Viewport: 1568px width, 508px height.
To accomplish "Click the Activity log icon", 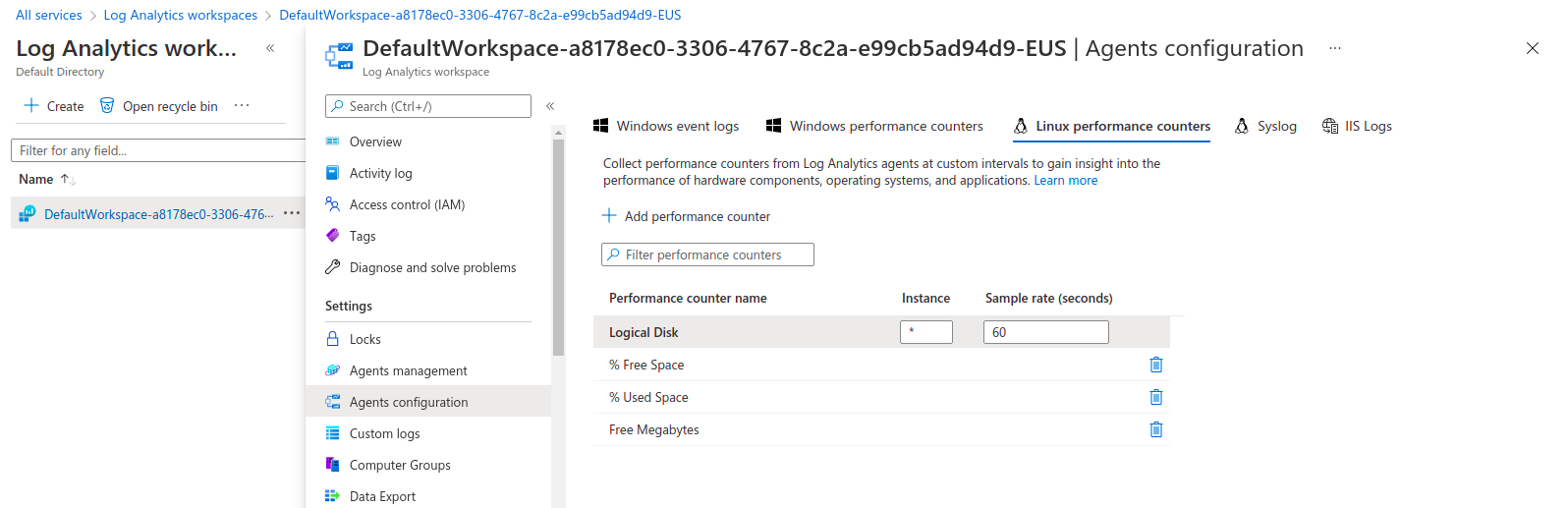I will tap(332, 173).
